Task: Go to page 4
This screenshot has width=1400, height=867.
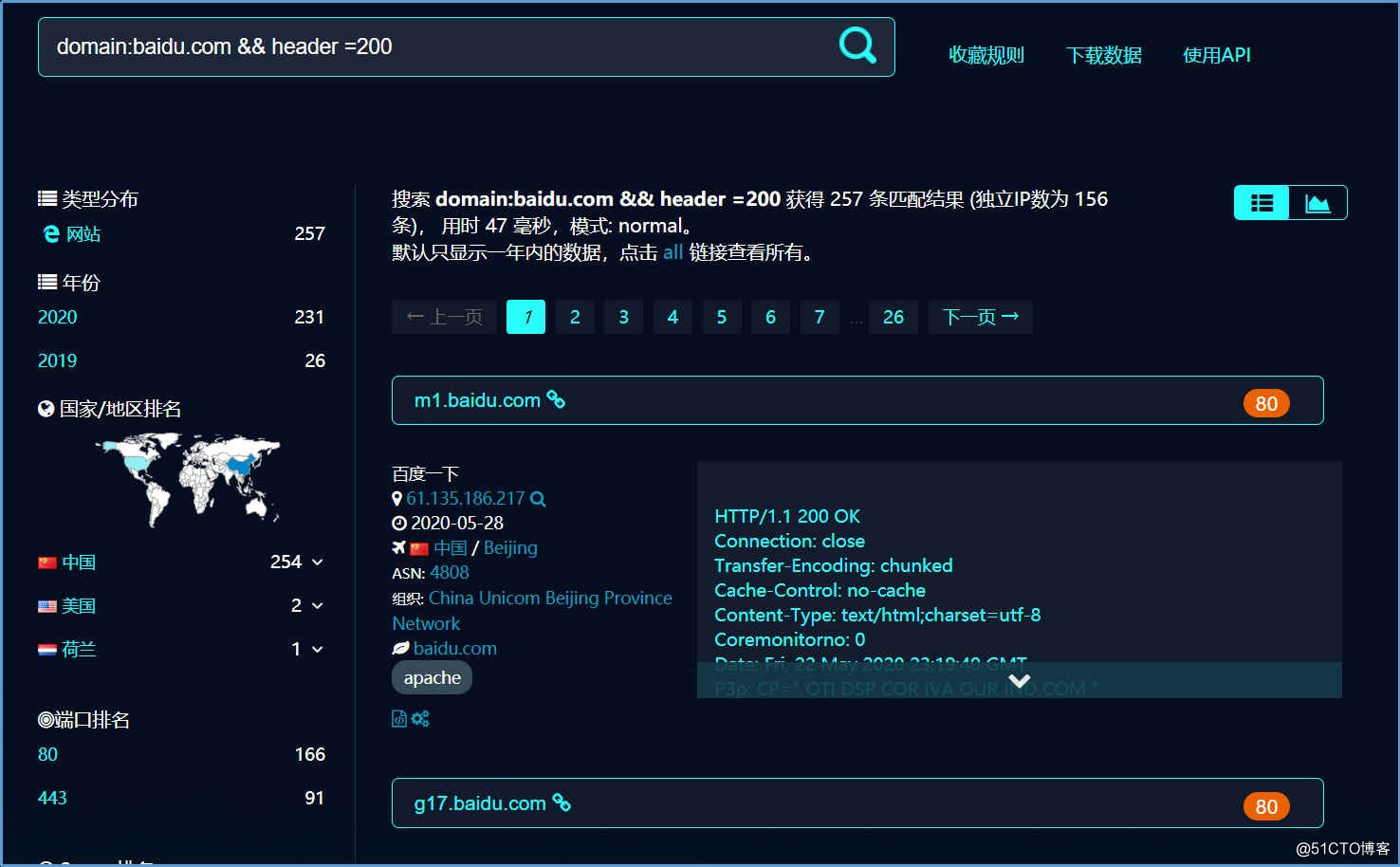Action: [x=672, y=317]
